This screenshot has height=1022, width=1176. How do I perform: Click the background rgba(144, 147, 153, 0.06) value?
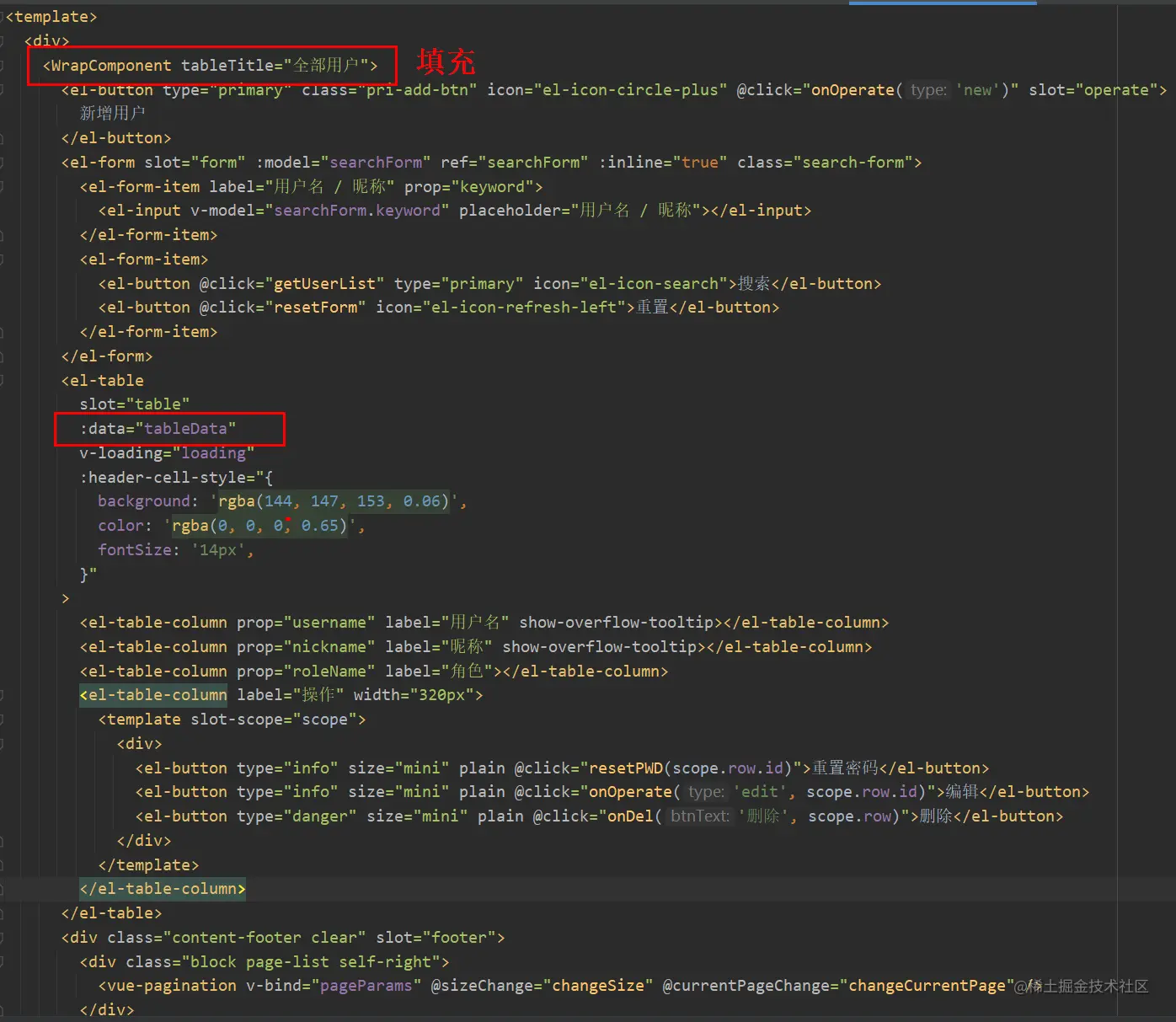(x=334, y=501)
